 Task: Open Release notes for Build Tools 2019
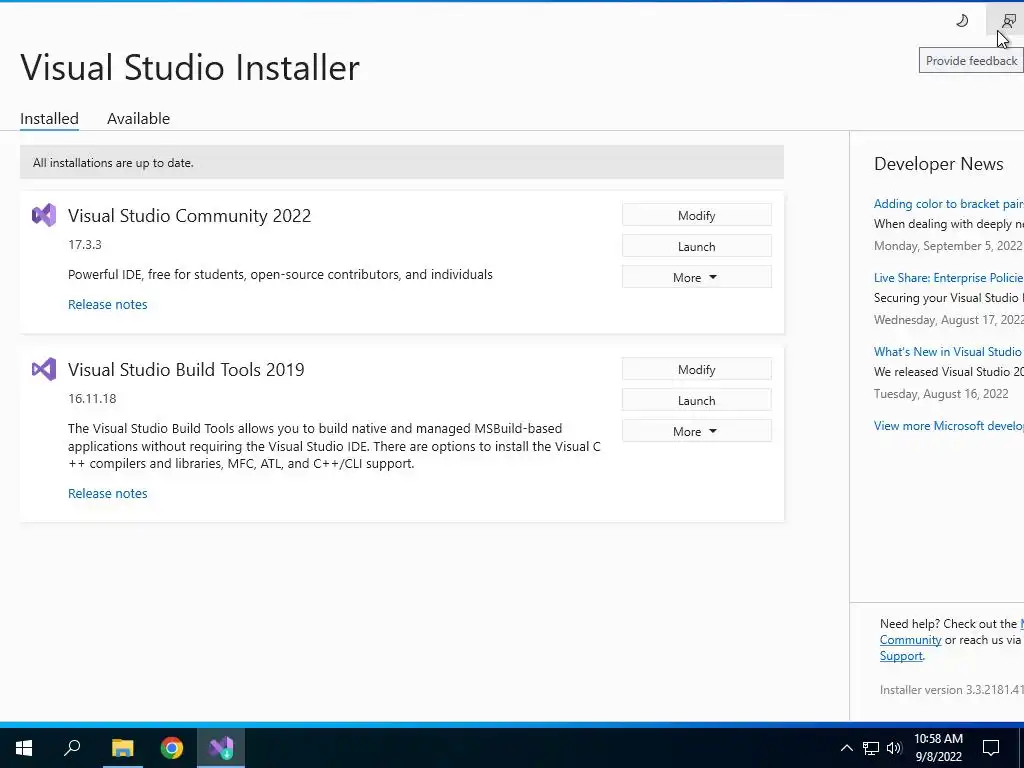pyautogui.click(x=108, y=493)
